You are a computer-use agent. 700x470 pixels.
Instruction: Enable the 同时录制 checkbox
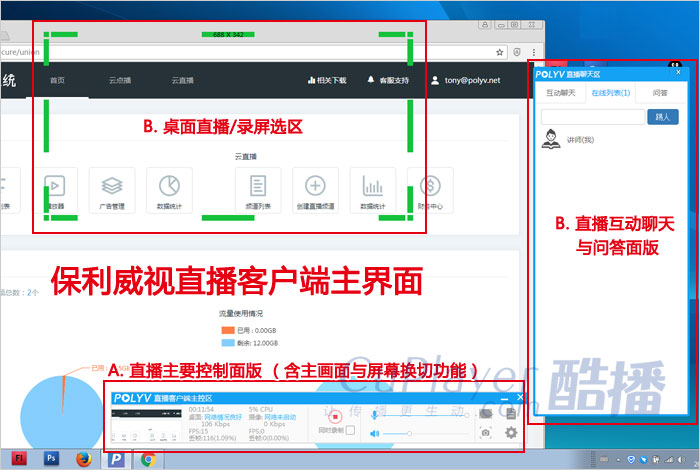350,430
